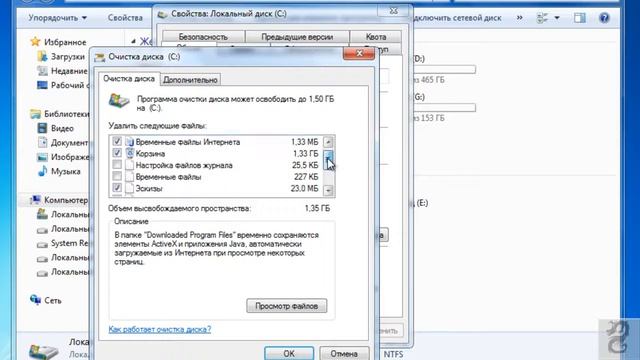Viewport: 640px width, 360px height.
Task: Collapse the group arrow beside Же heading
Action: 133,41
